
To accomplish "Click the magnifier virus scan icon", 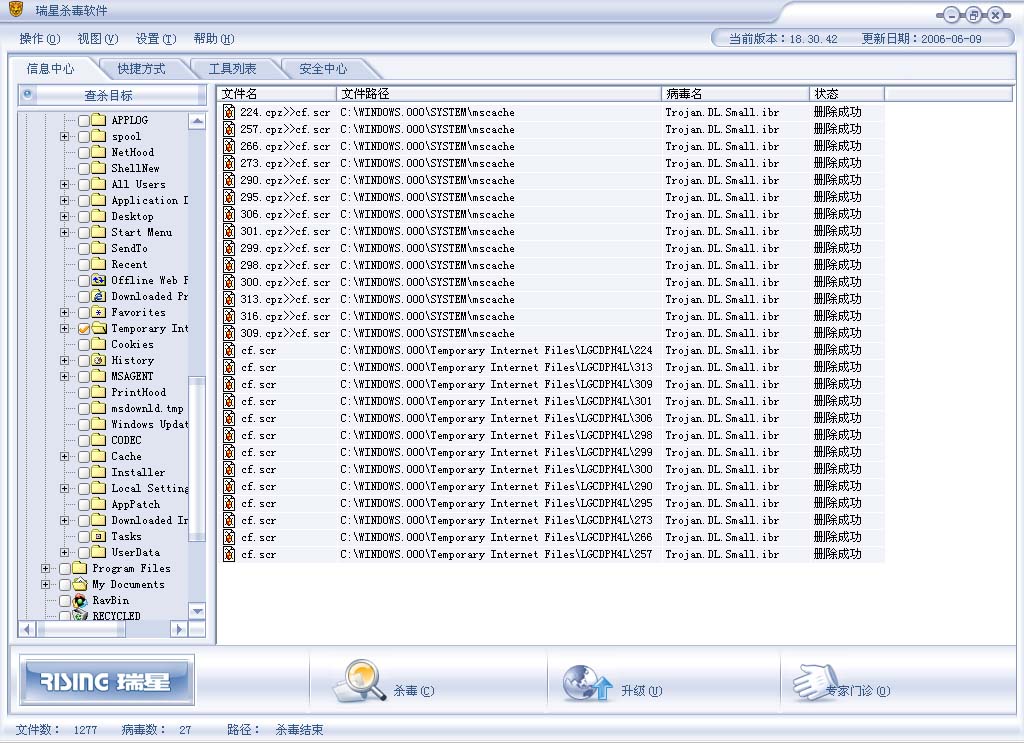I will (x=360, y=682).
